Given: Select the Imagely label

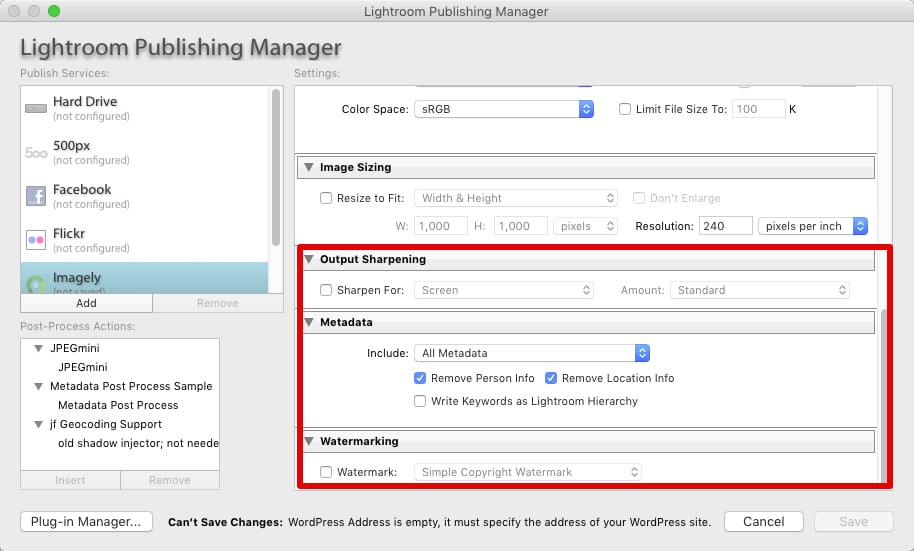Looking at the screenshot, I should click(x=77, y=278).
